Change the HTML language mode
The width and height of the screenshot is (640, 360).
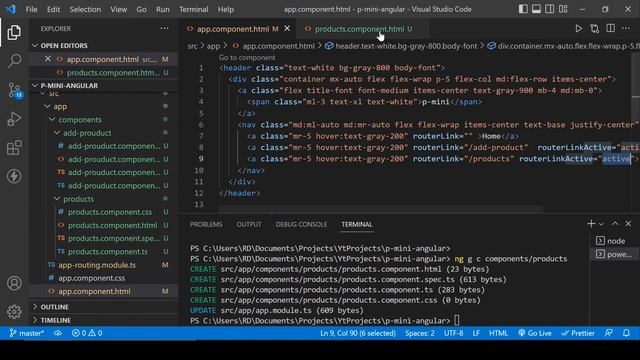click(x=498, y=333)
